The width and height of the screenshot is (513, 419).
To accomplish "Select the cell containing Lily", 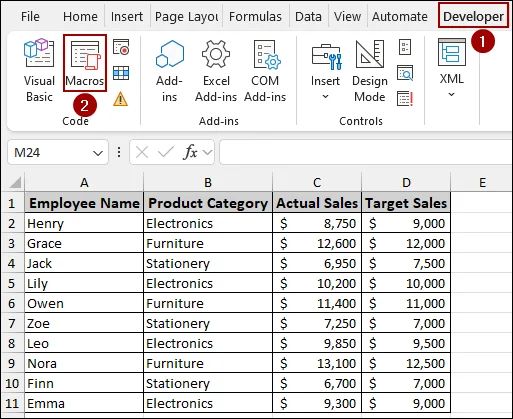I will (84, 283).
